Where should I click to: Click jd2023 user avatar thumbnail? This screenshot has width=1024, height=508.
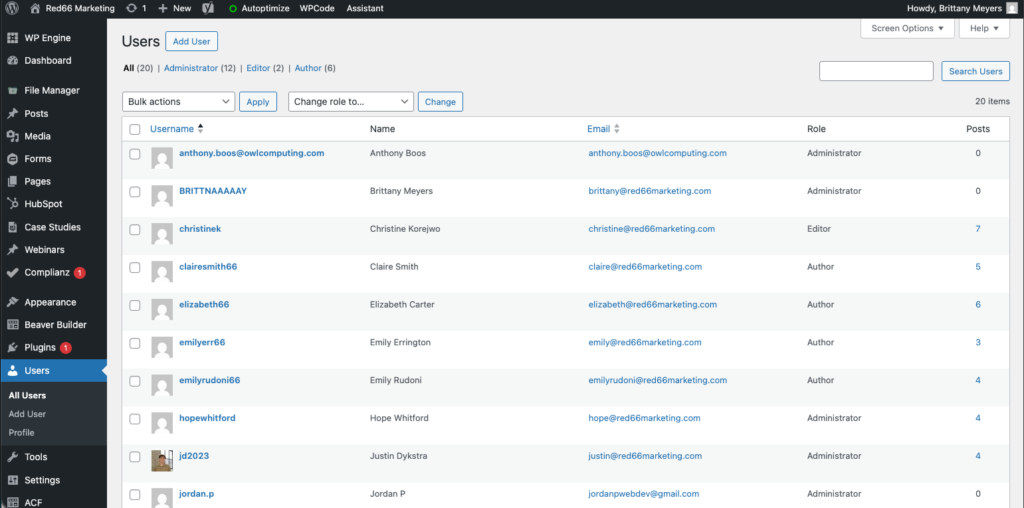tap(161, 460)
